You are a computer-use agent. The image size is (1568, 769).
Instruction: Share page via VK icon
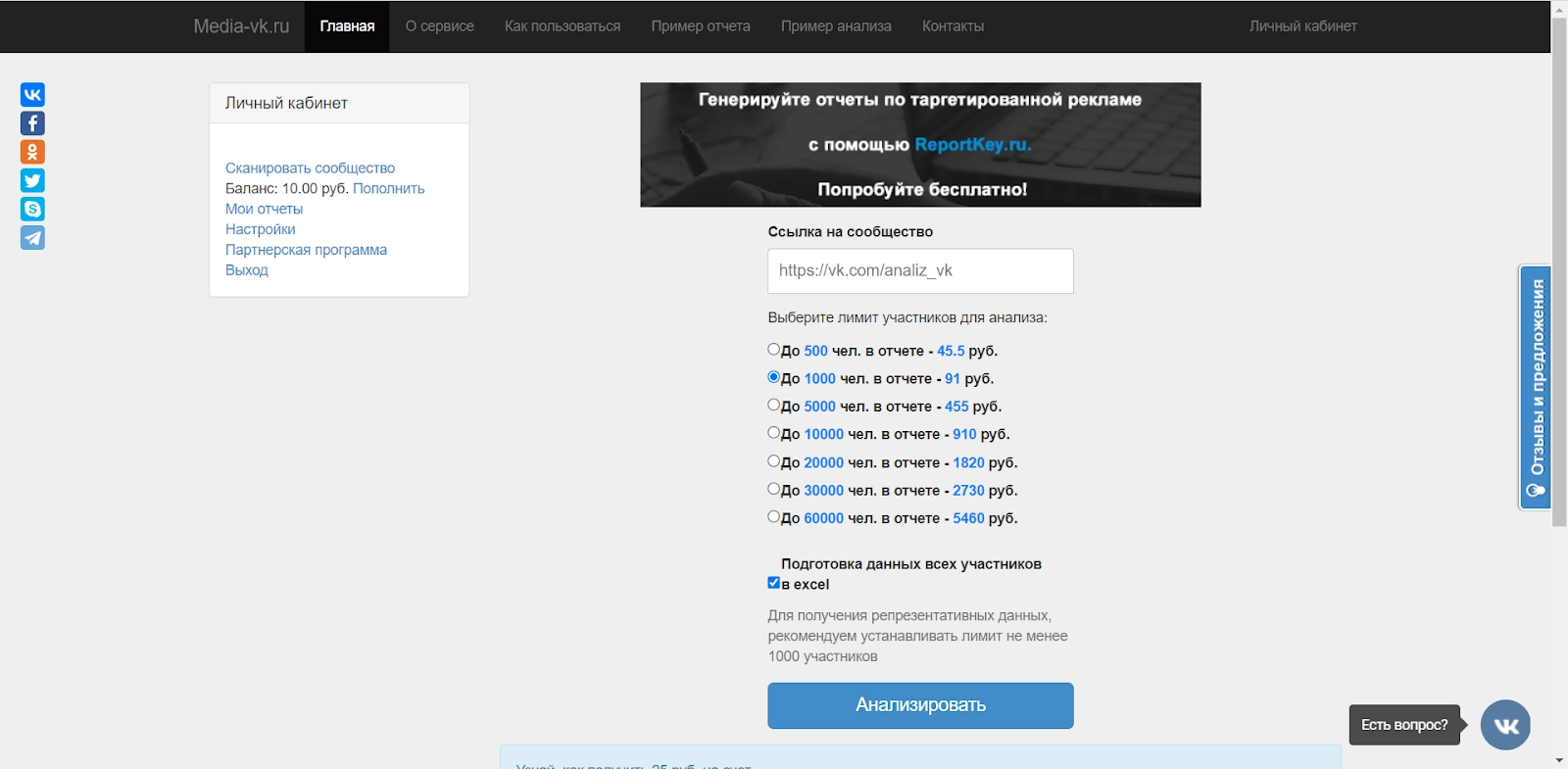[32, 95]
